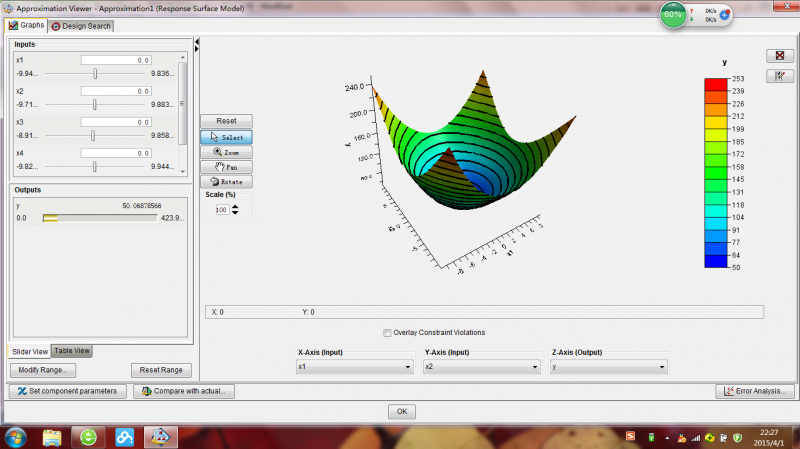800x449 pixels.
Task: Open the Design Search tab
Action: tap(81, 26)
